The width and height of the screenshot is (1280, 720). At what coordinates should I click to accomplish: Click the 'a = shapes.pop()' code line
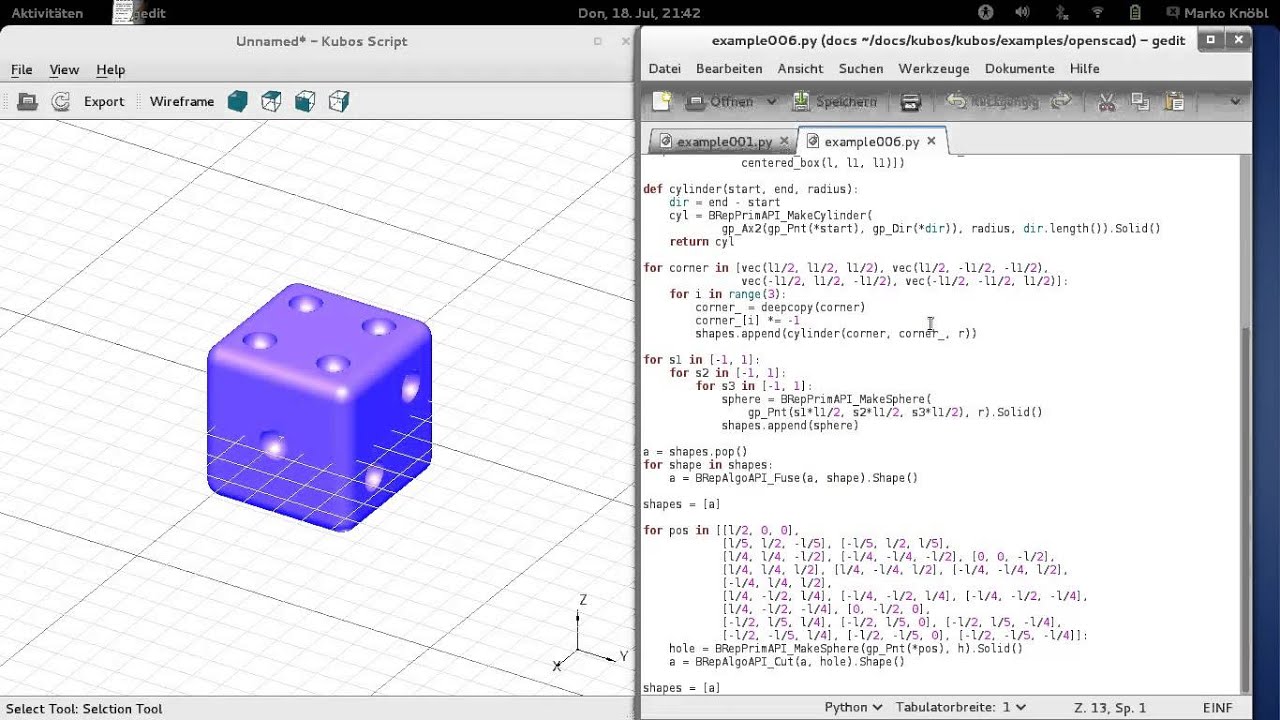(x=695, y=452)
